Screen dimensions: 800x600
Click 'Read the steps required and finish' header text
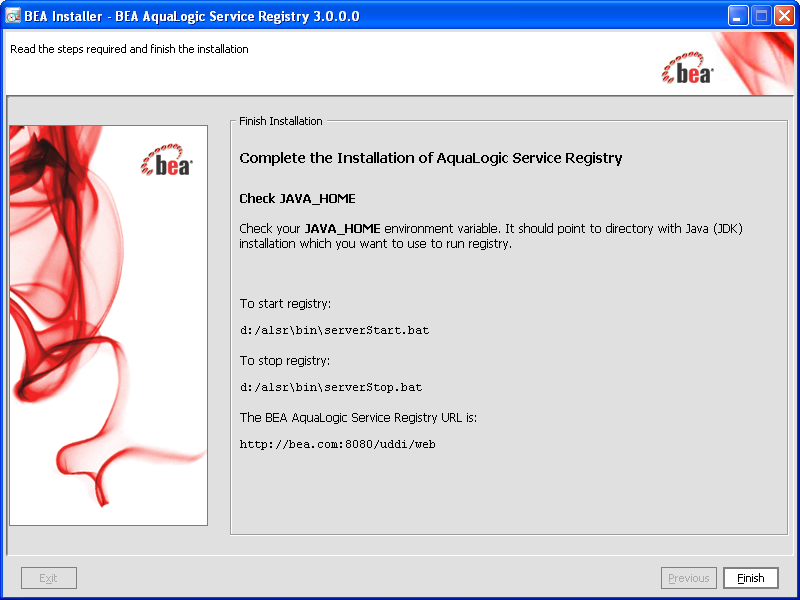129,49
